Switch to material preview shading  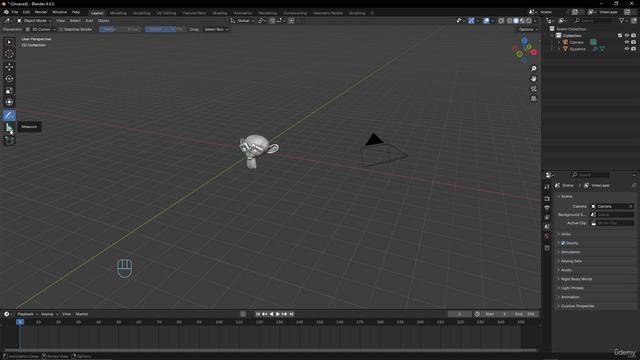click(x=522, y=20)
